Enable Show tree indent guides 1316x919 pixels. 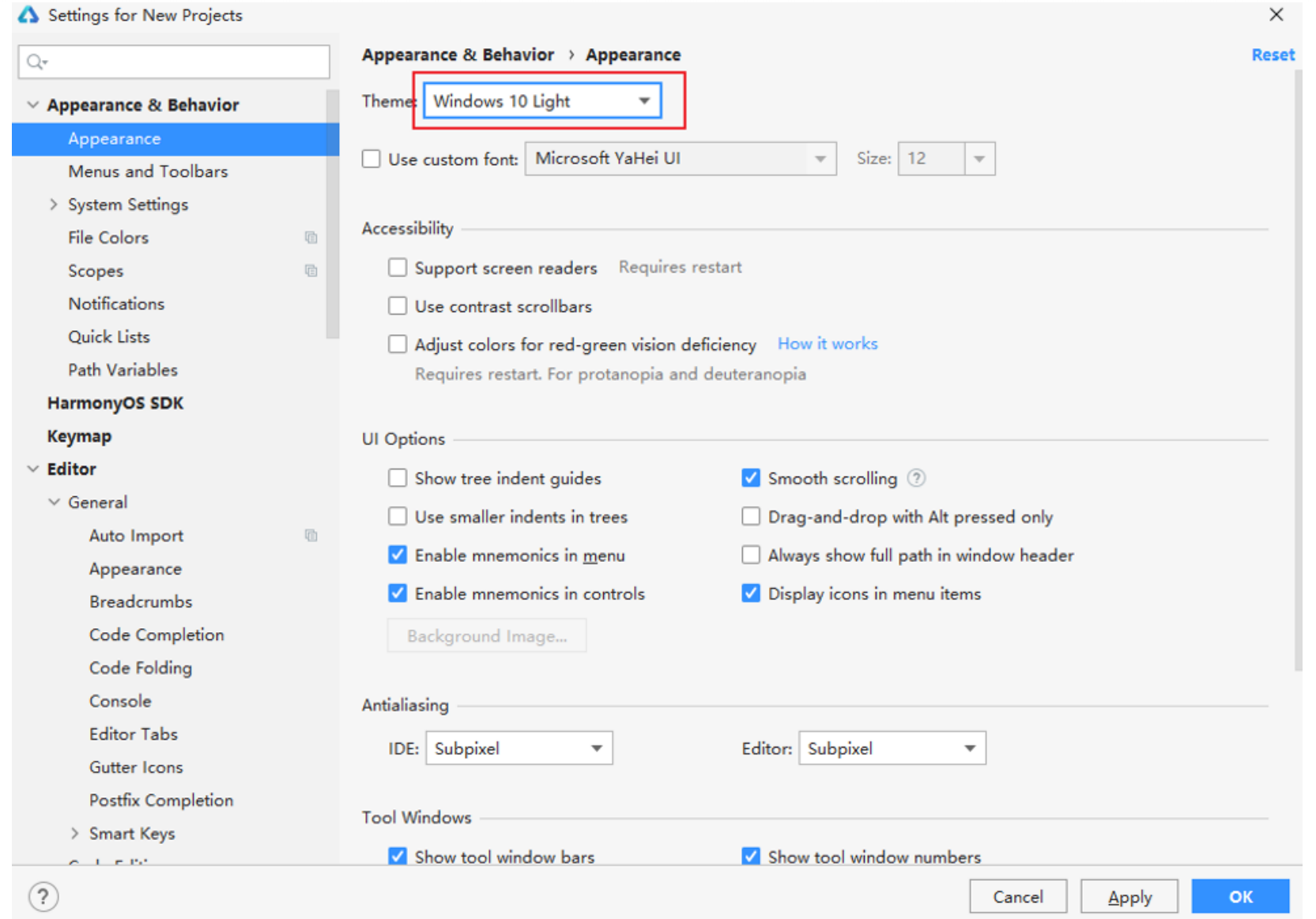[x=398, y=478]
